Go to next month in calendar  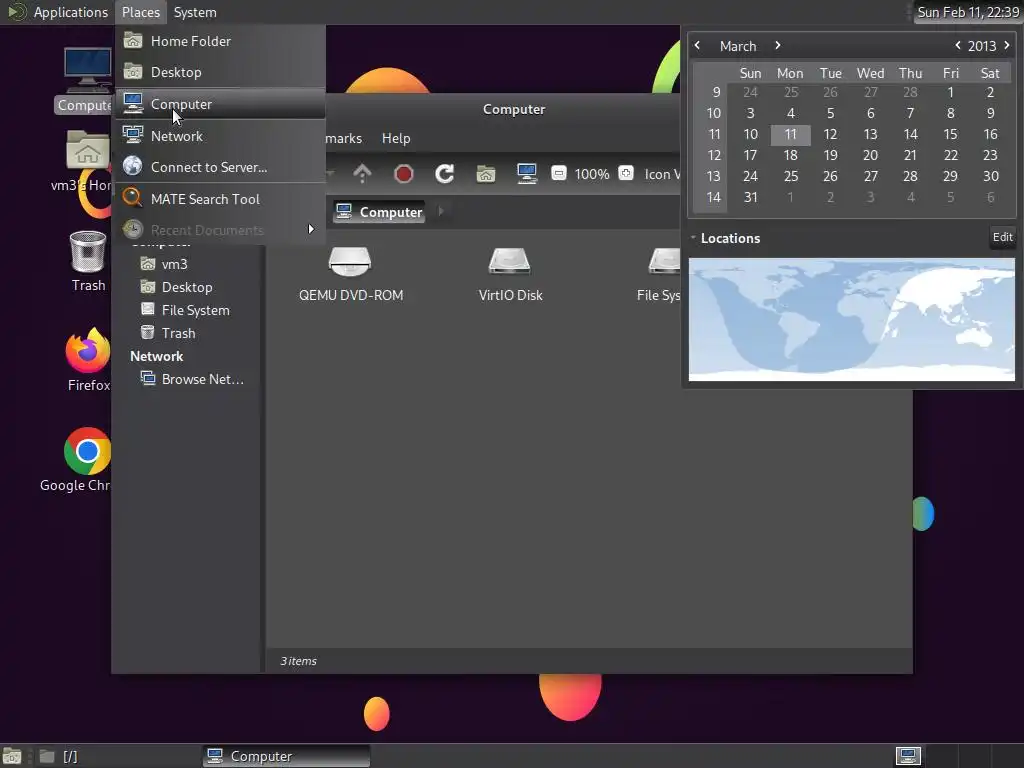click(x=777, y=46)
